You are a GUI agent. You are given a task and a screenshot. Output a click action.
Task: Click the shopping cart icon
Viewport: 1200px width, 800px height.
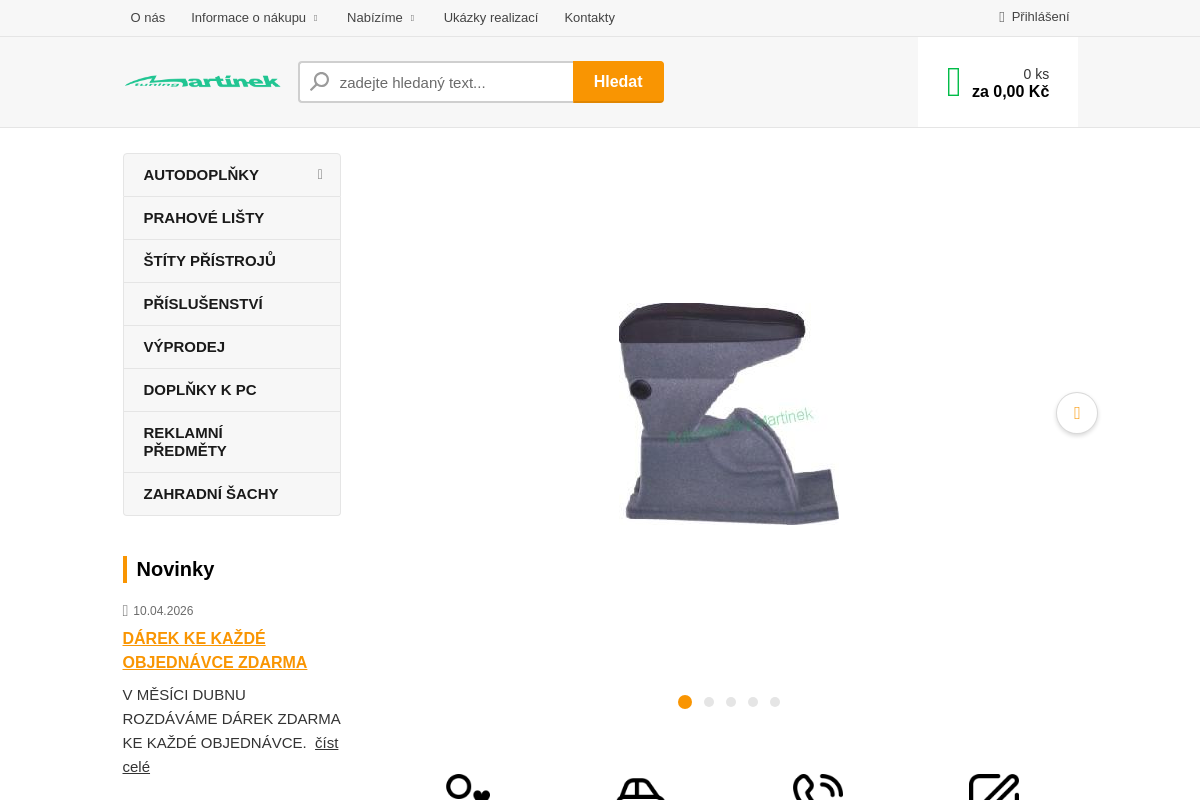(x=954, y=82)
